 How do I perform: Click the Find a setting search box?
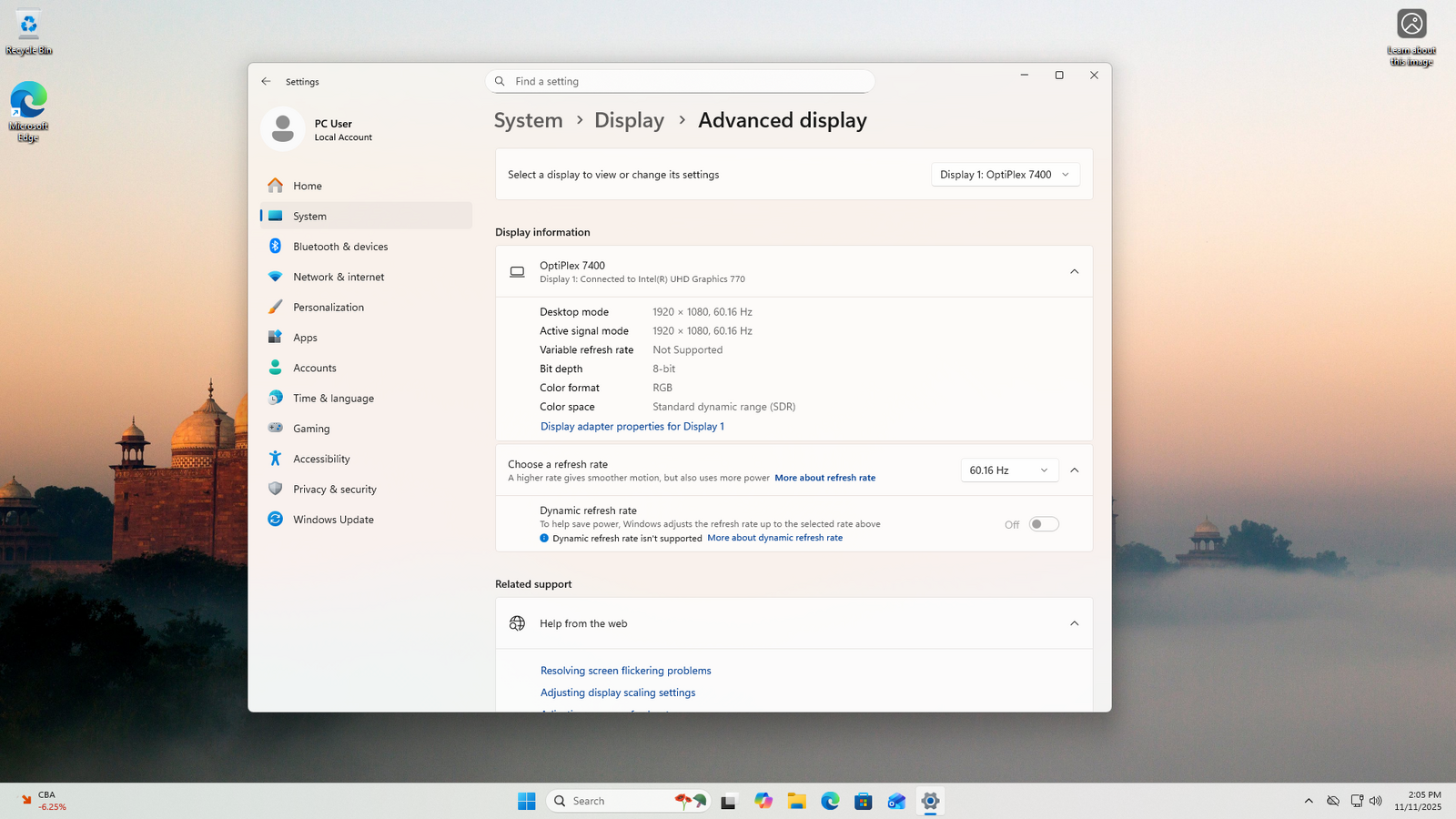(680, 81)
